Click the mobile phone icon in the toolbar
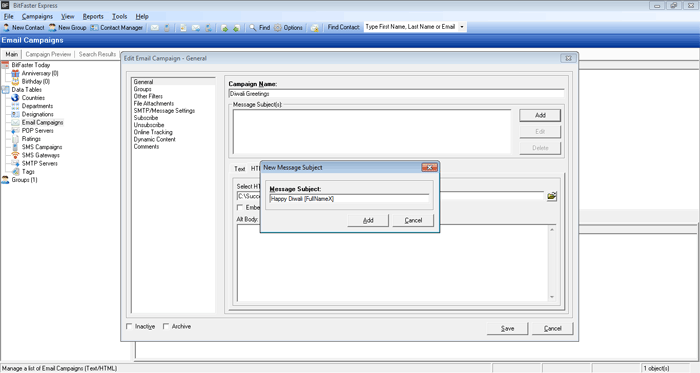The height and width of the screenshot is (373, 700). pyautogui.click(x=167, y=28)
